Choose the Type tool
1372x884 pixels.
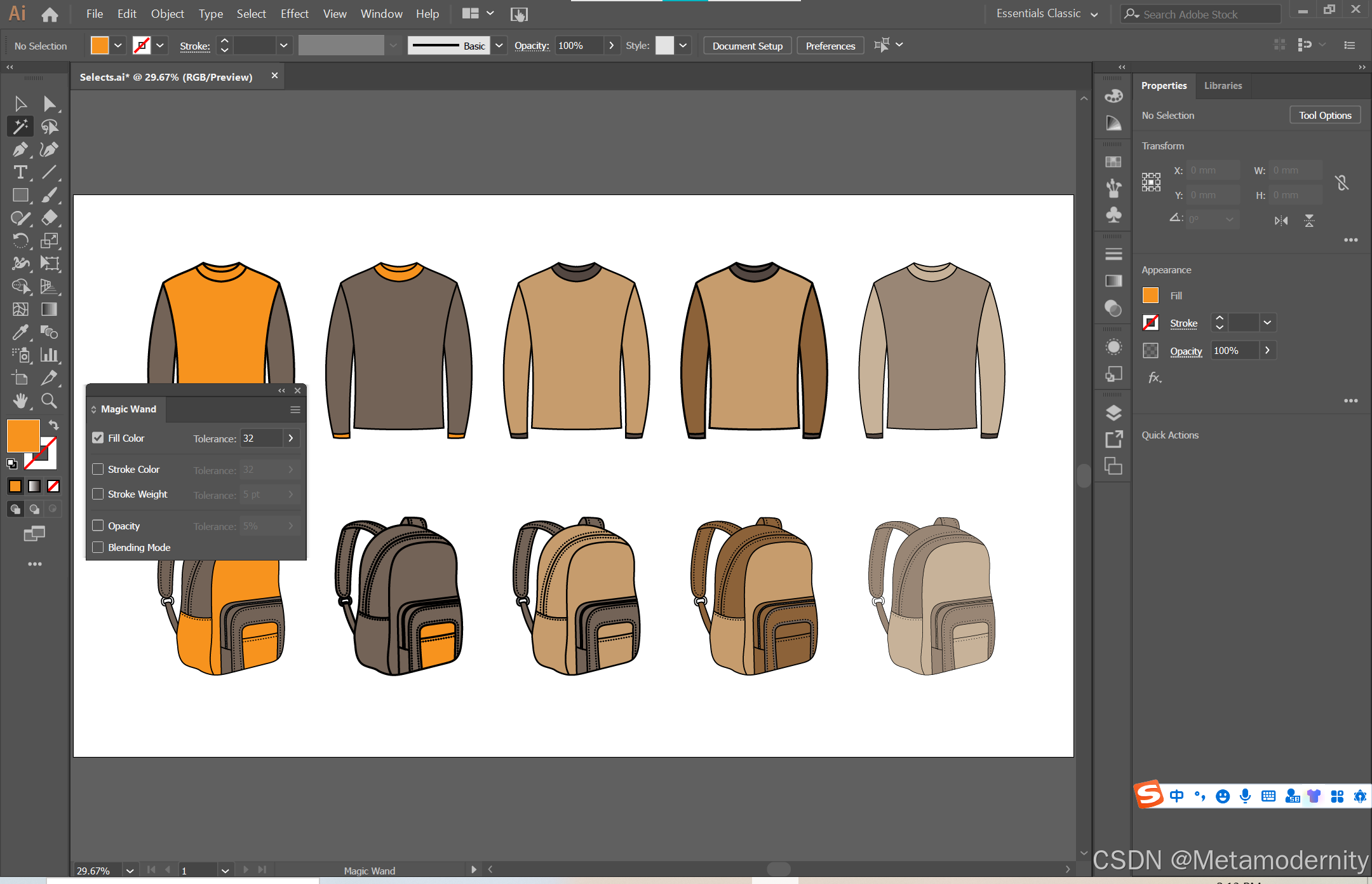coord(20,172)
